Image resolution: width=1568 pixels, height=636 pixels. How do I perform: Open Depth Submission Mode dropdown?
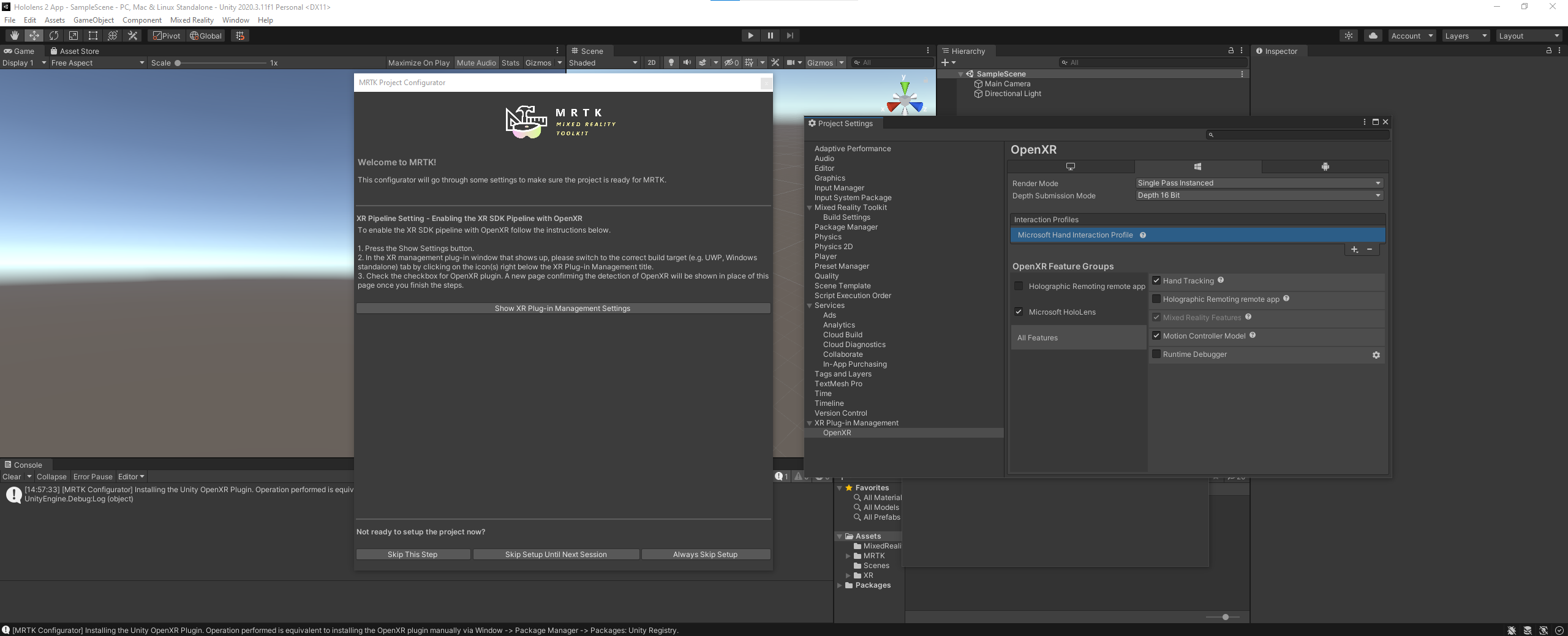(1259, 195)
